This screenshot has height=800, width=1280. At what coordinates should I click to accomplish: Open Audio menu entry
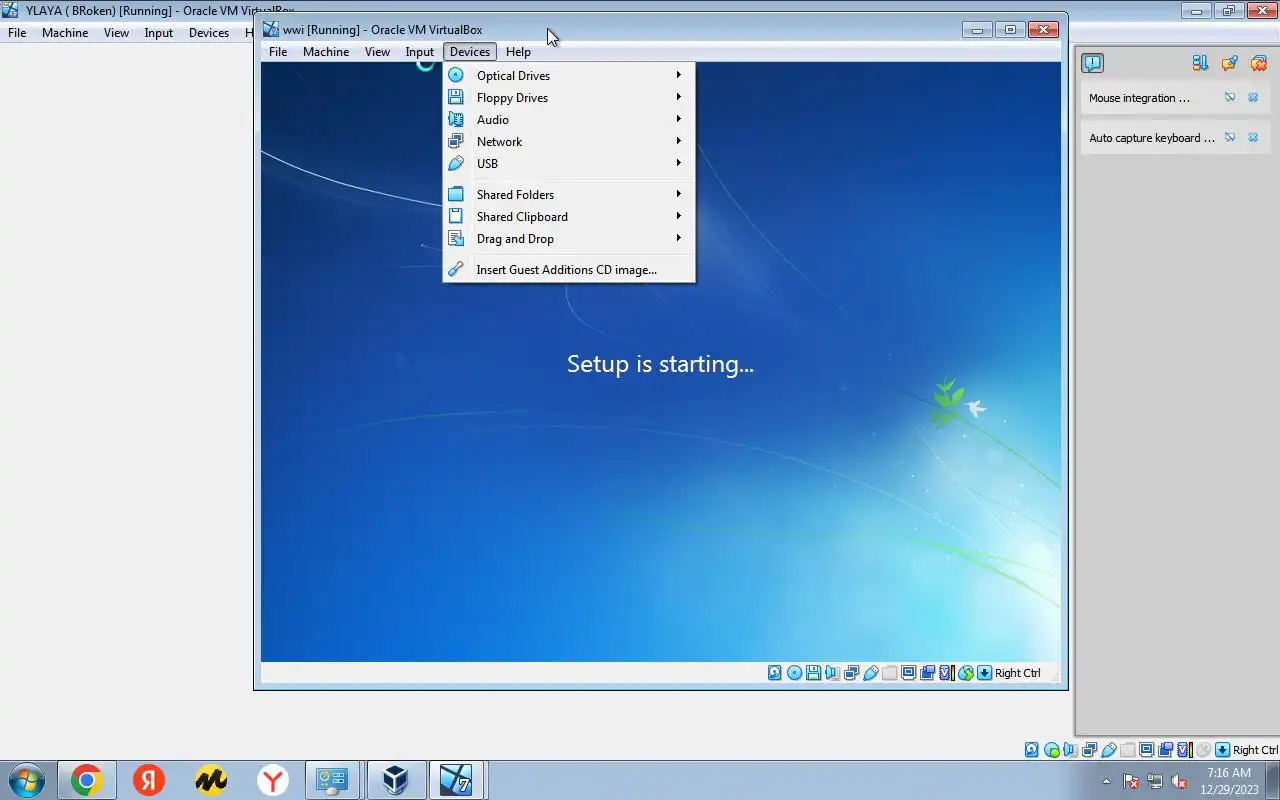click(x=569, y=119)
